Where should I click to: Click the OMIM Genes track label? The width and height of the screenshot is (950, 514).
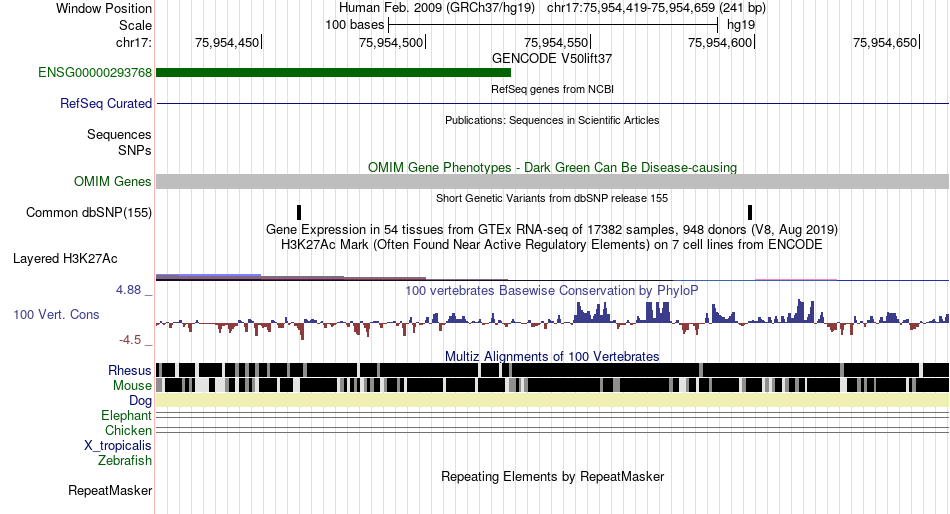tap(113, 182)
